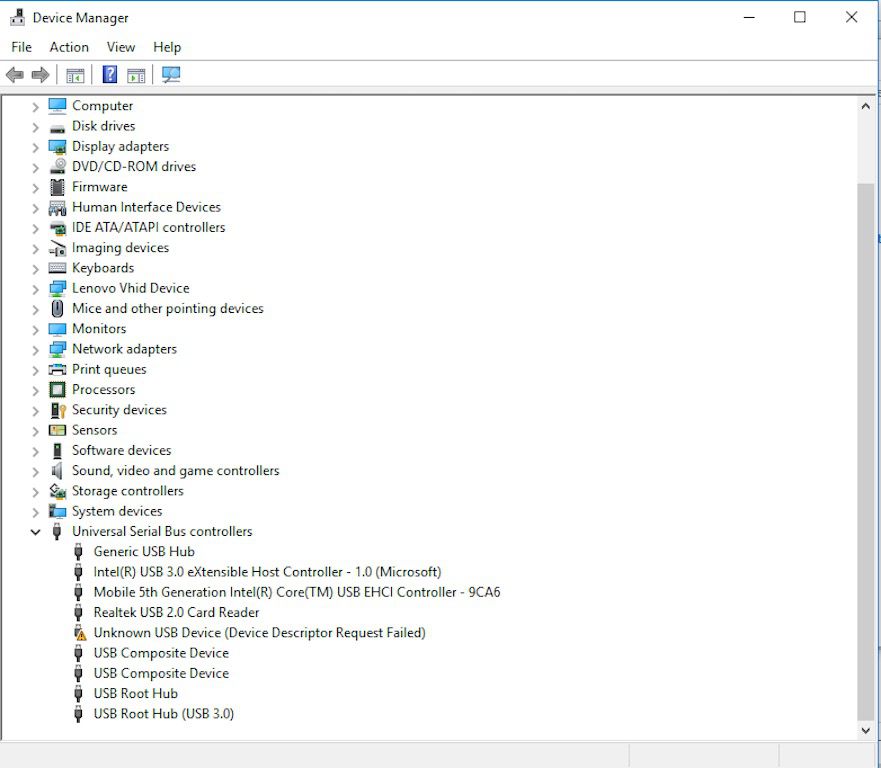Minimize the Device Manager window
This screenshot has width=881, height=768.
coord(749,17)
